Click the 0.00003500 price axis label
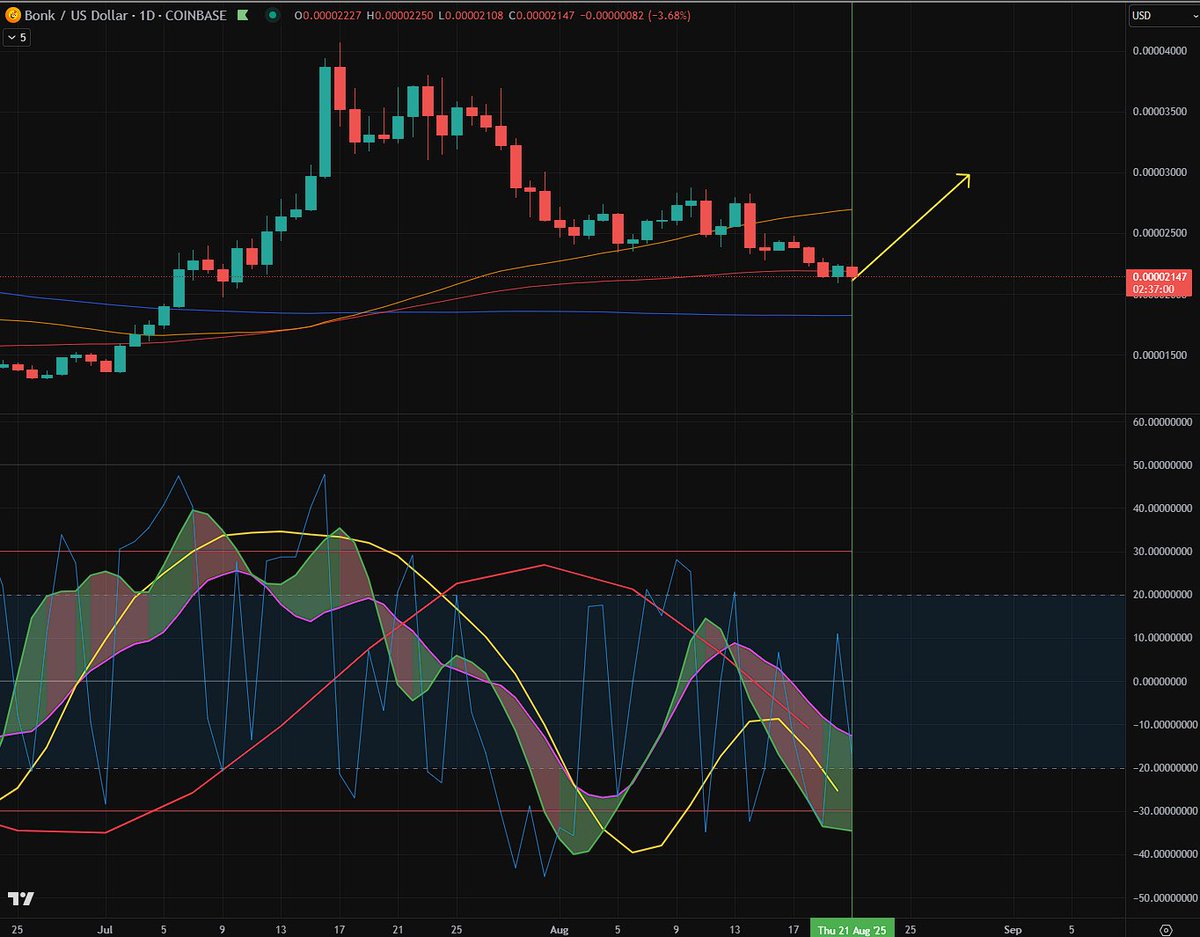The image size is (1200, 937). [x=1159, y=111]
